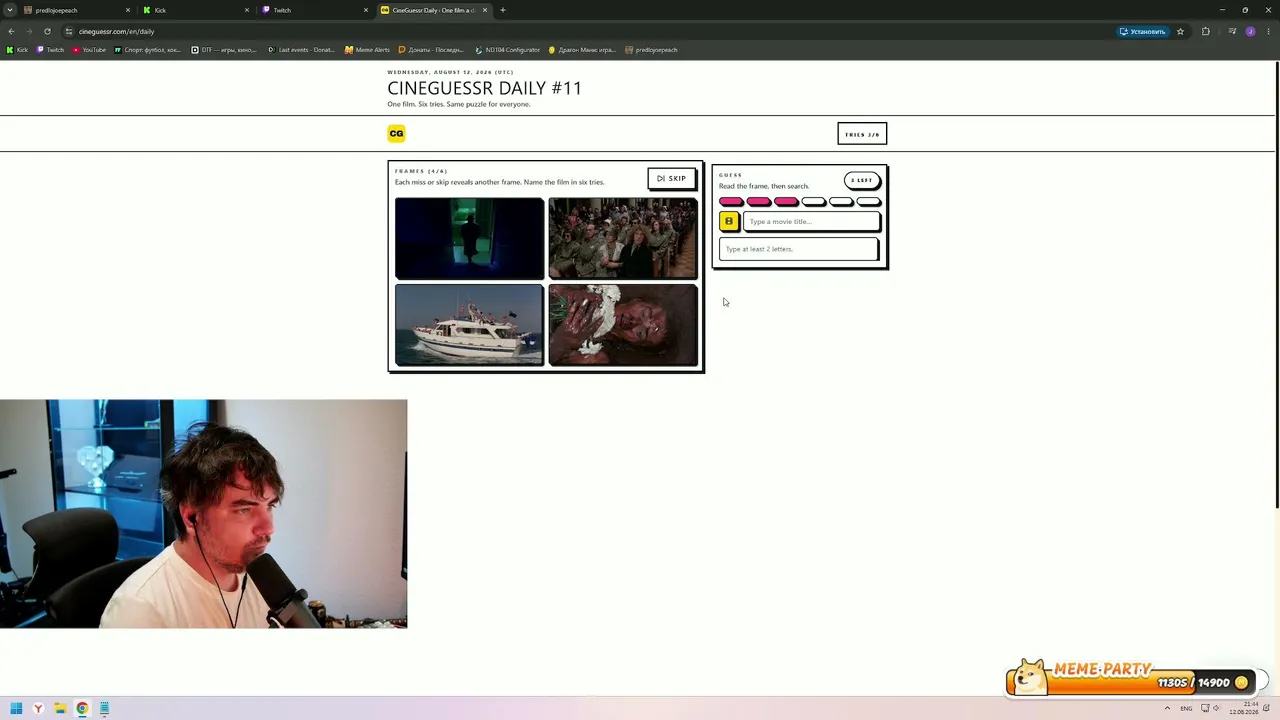The image size is (1280, 720).
Task: Open the YouTube bookmark
Action: pyautogui.click(x=89, y=50)
